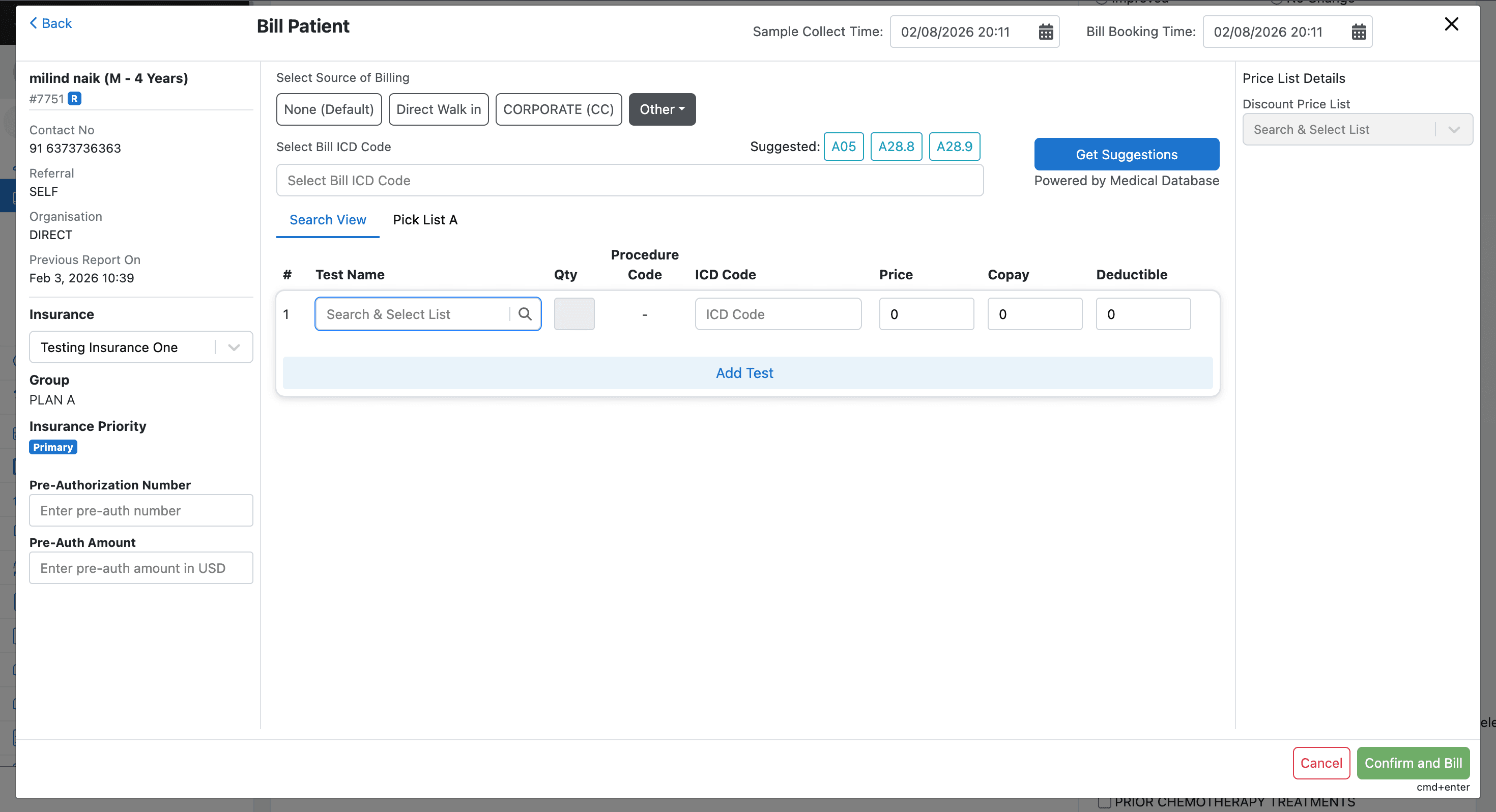
Task: Click the Pre-Auth Amount field
Action: coord(141,568)
